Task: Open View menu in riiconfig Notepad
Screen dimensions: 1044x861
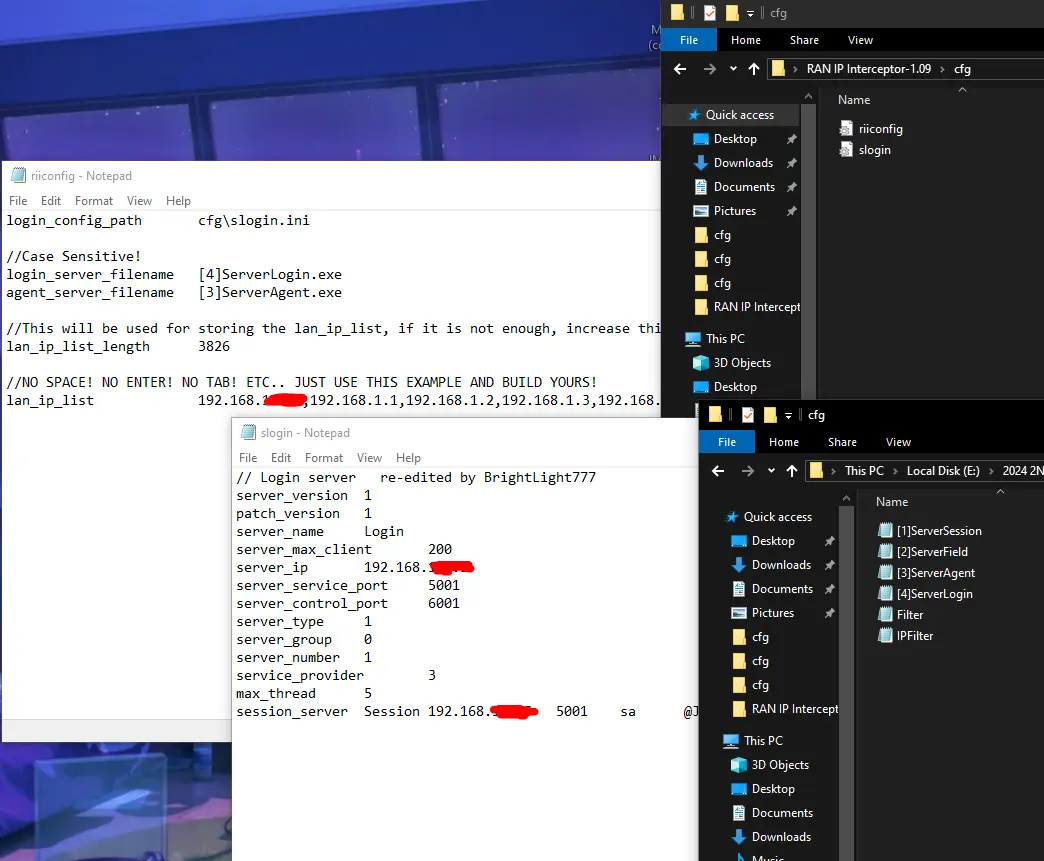Action: coord(139,200)
